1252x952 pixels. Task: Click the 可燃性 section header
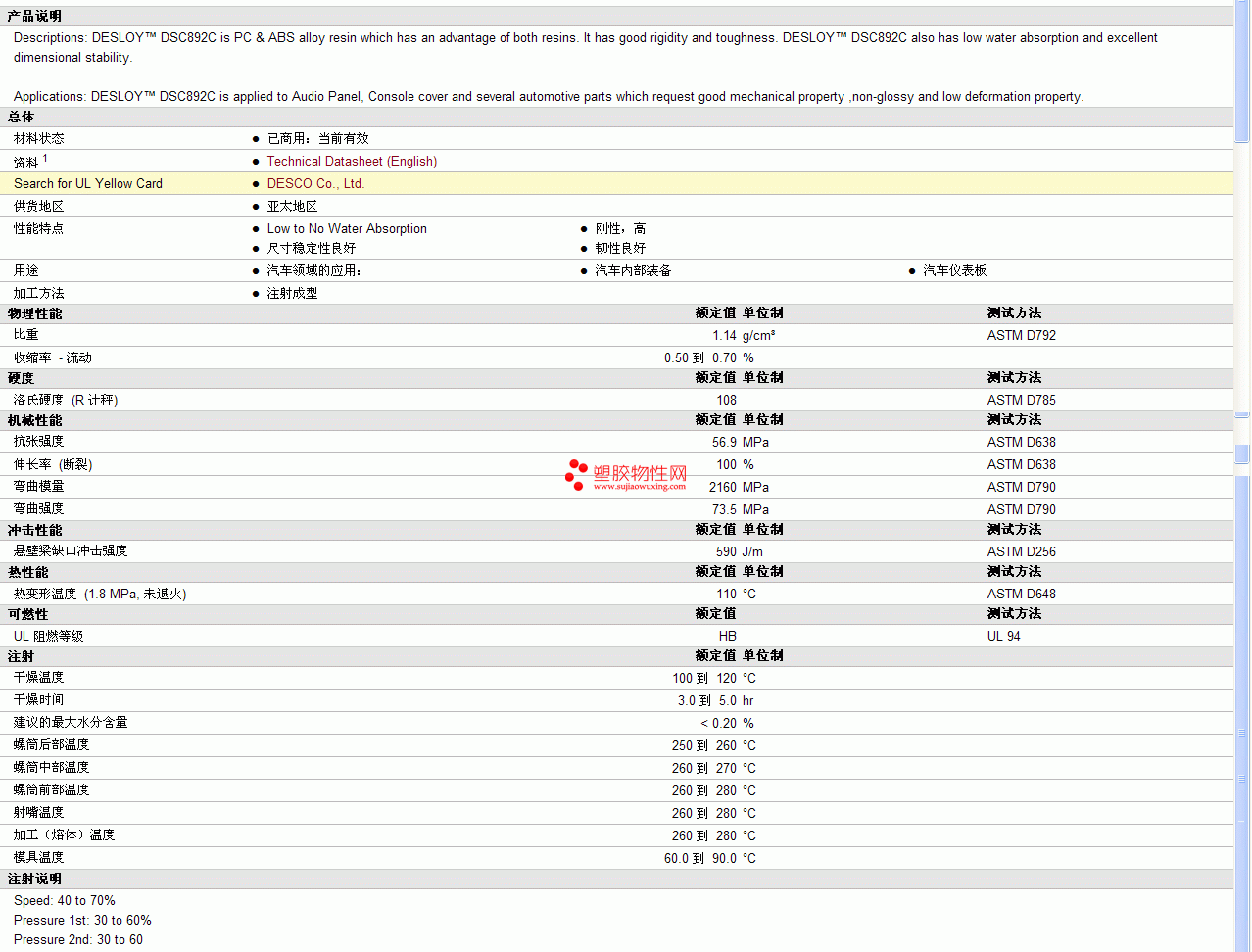point(28,615)
